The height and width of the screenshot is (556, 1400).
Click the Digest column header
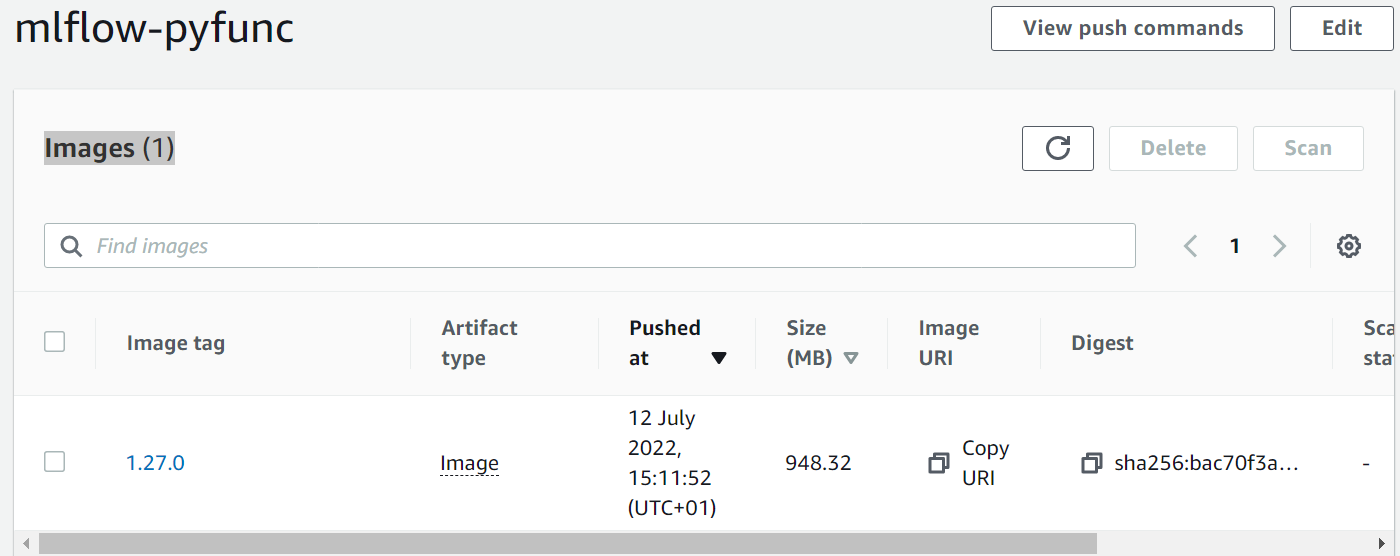1102,343
